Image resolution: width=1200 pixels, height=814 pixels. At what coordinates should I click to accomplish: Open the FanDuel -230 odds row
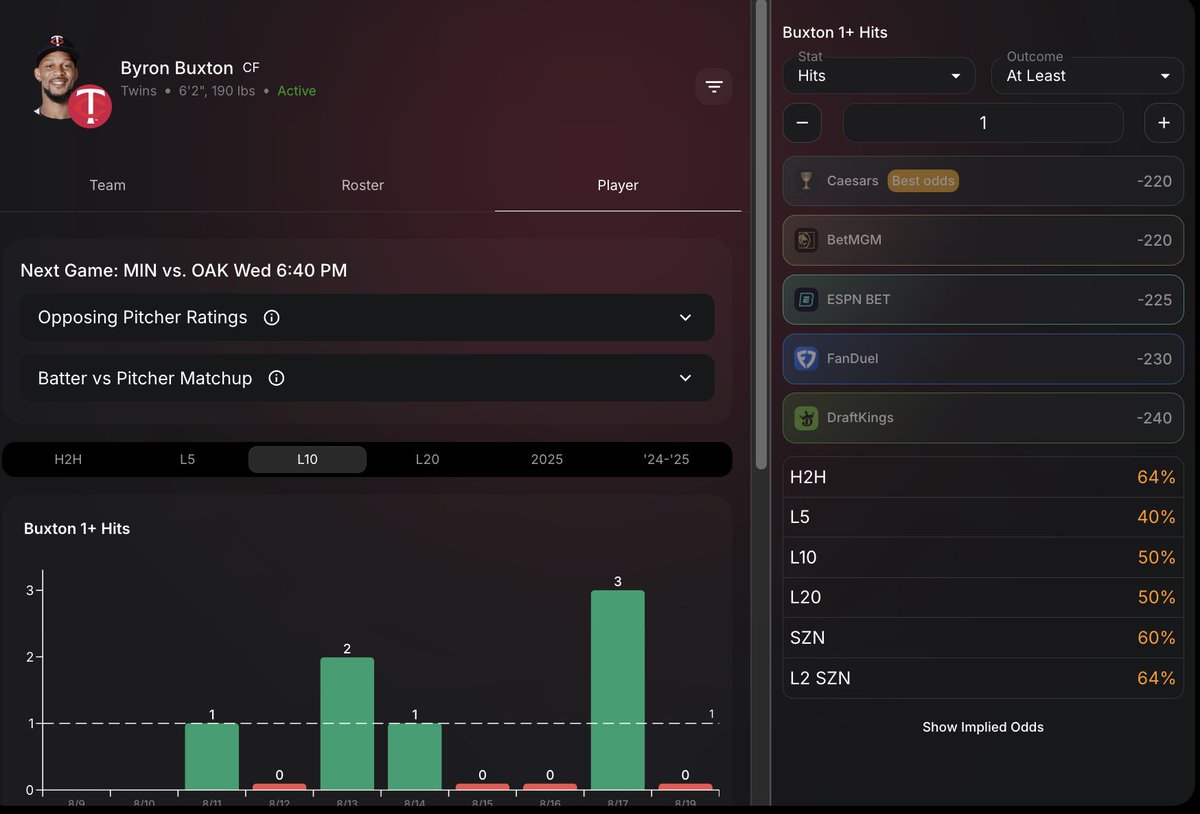[983, 358]
